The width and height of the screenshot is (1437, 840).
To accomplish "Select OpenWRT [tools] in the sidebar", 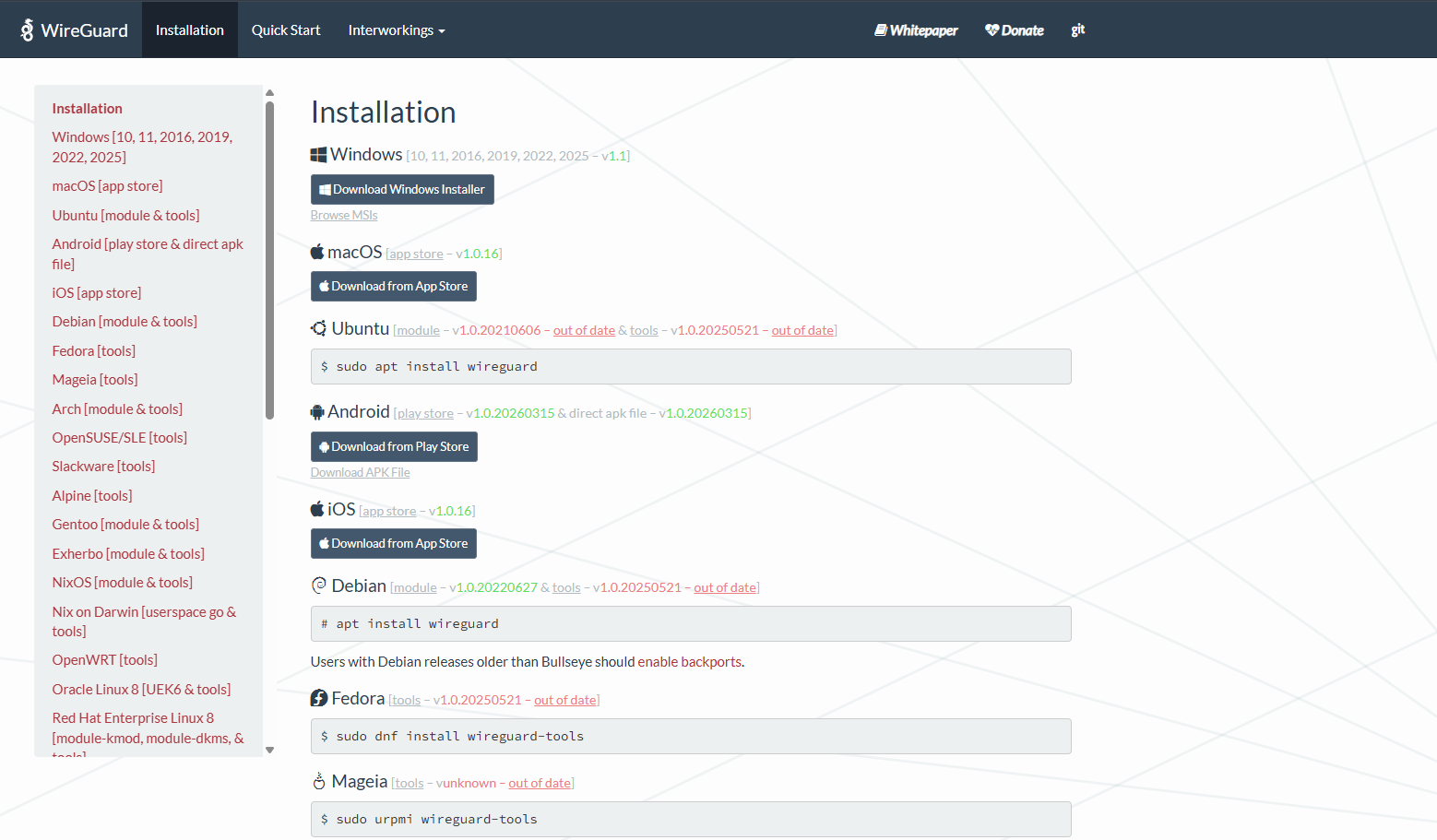I will (x=105, y=660).
